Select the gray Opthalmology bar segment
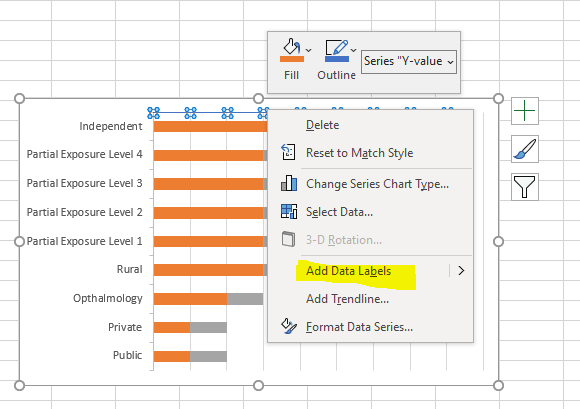Image resolution: width=580 pixels, height=409 pixels. 245,299
